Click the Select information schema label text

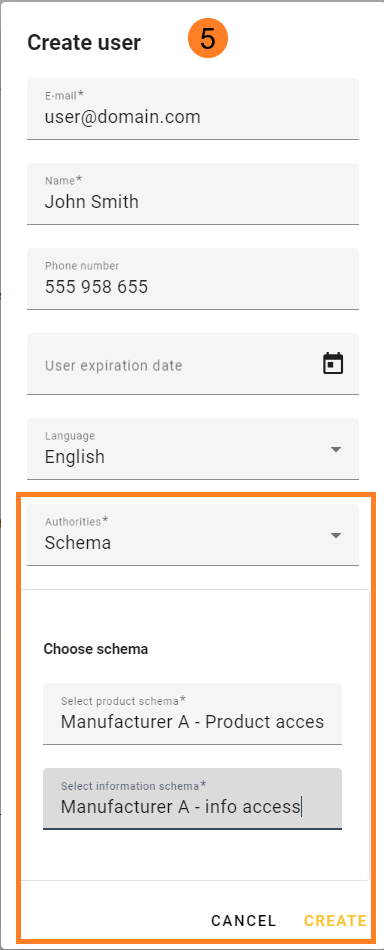point(133,786)
